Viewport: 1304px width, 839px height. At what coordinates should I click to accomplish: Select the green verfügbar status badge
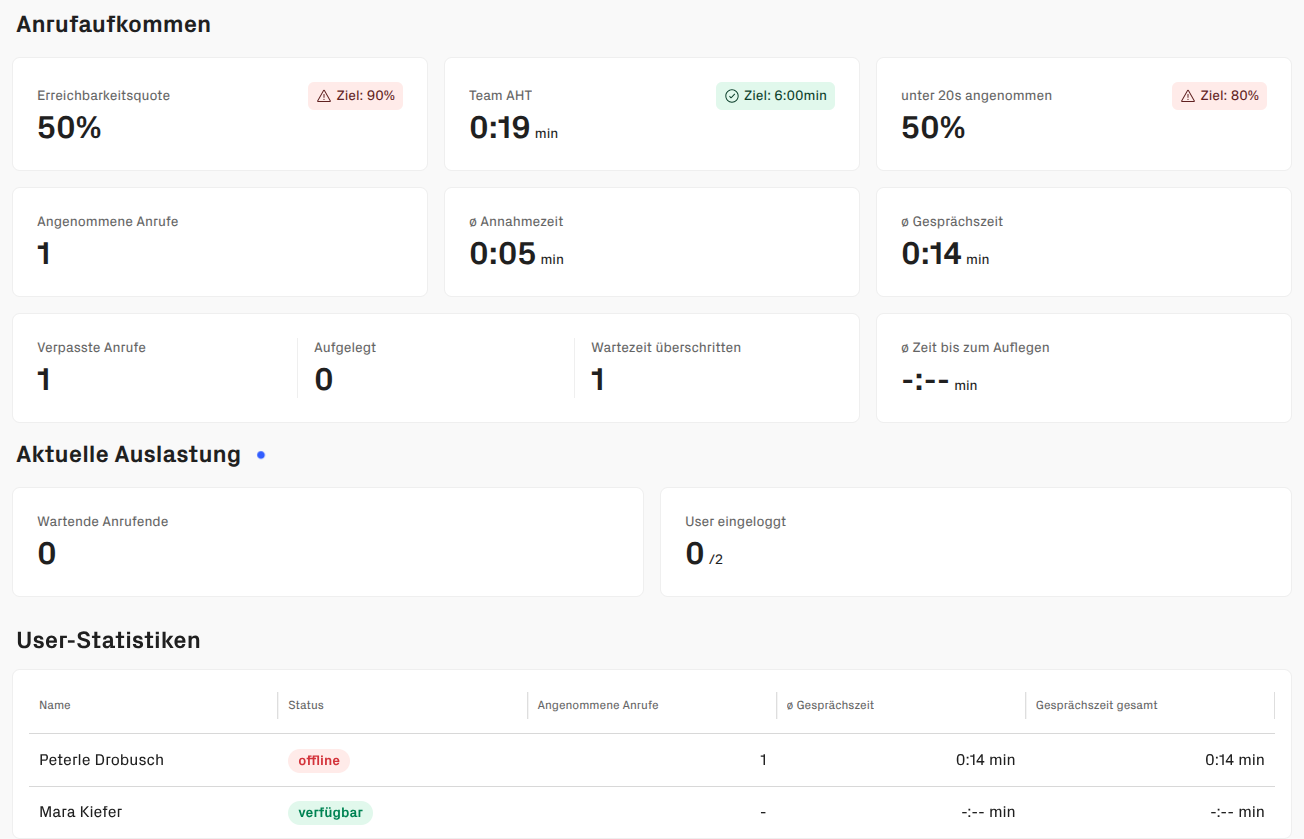[x=330, y=813]
